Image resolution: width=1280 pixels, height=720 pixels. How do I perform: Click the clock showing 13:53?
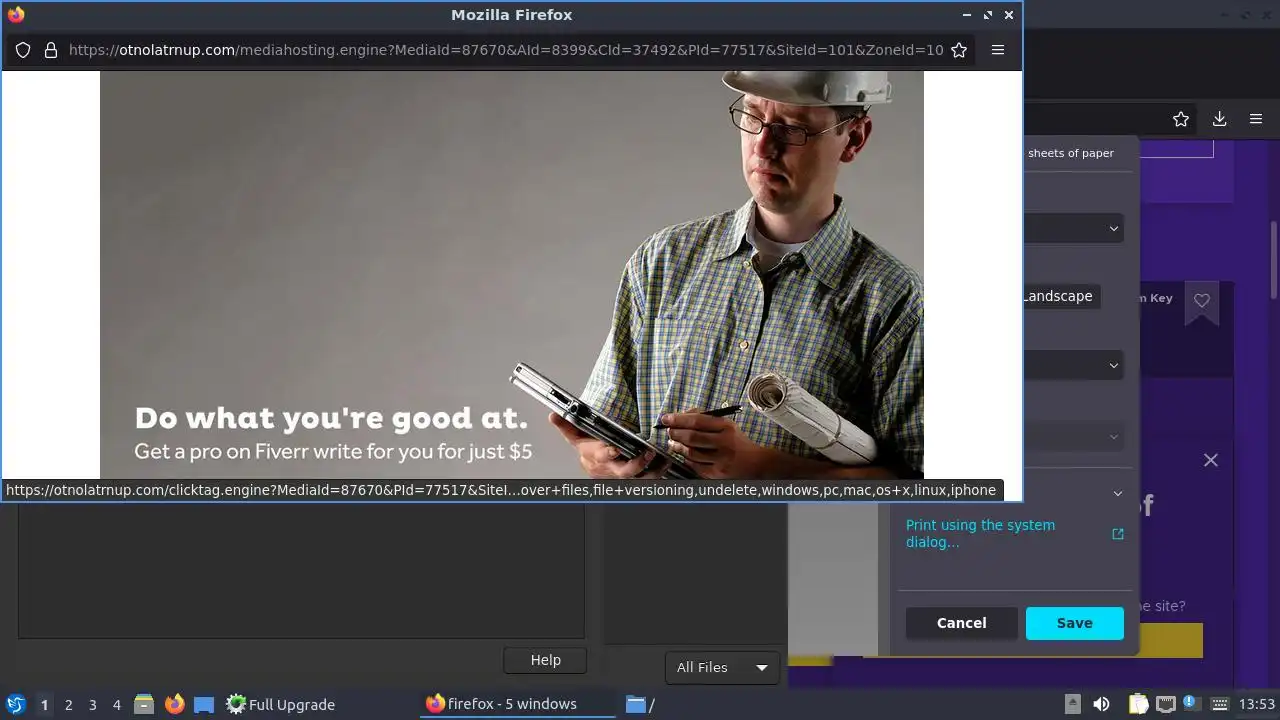[x=1257, y=704]
